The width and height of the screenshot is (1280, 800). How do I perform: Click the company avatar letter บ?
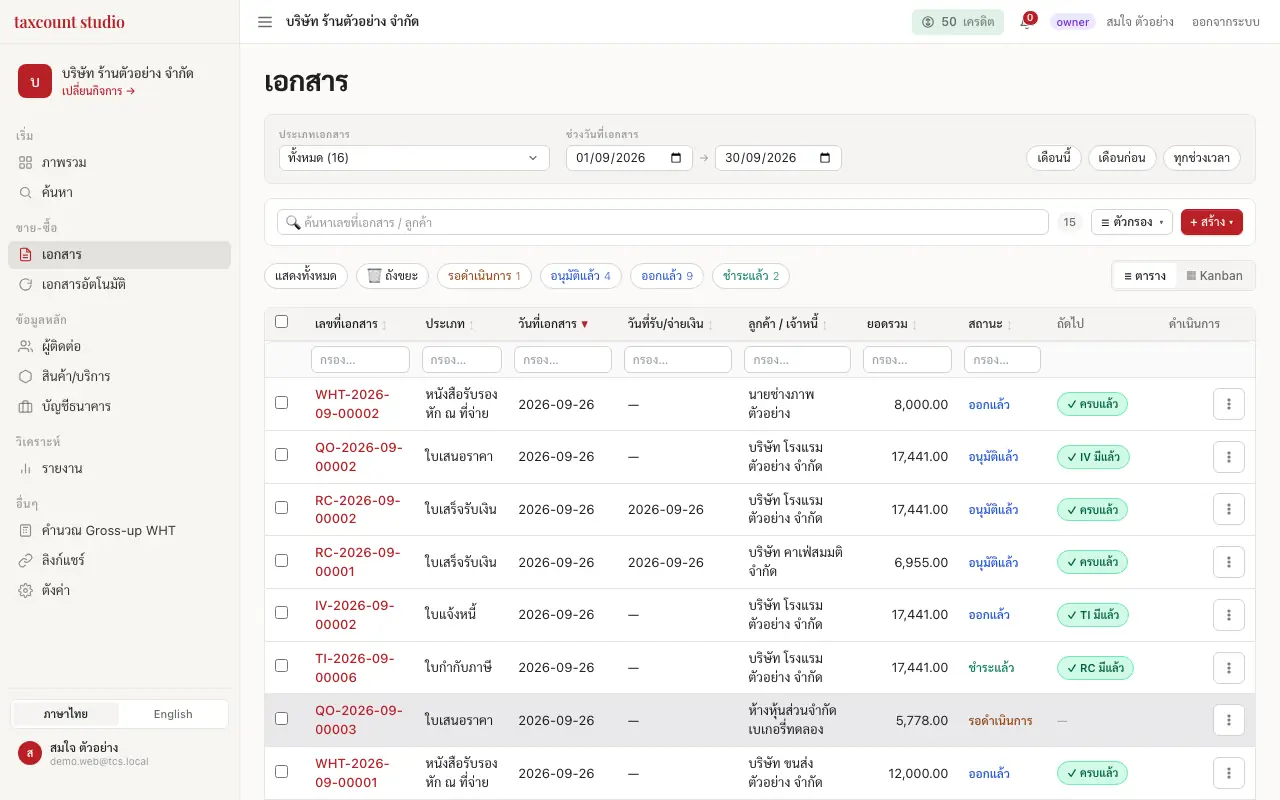click(35, 81)
